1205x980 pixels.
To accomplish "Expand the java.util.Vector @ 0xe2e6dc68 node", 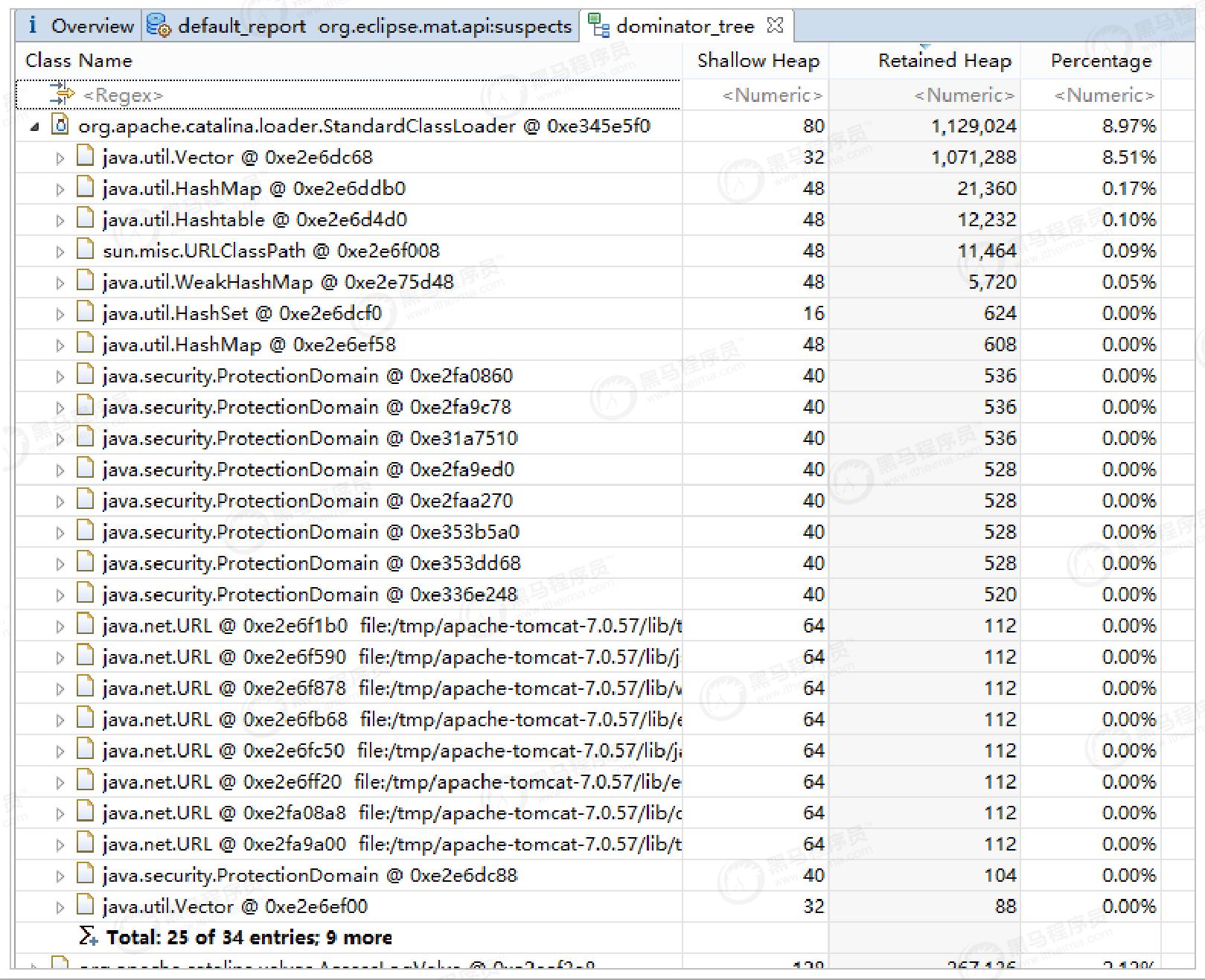I will tap(60, 158).
